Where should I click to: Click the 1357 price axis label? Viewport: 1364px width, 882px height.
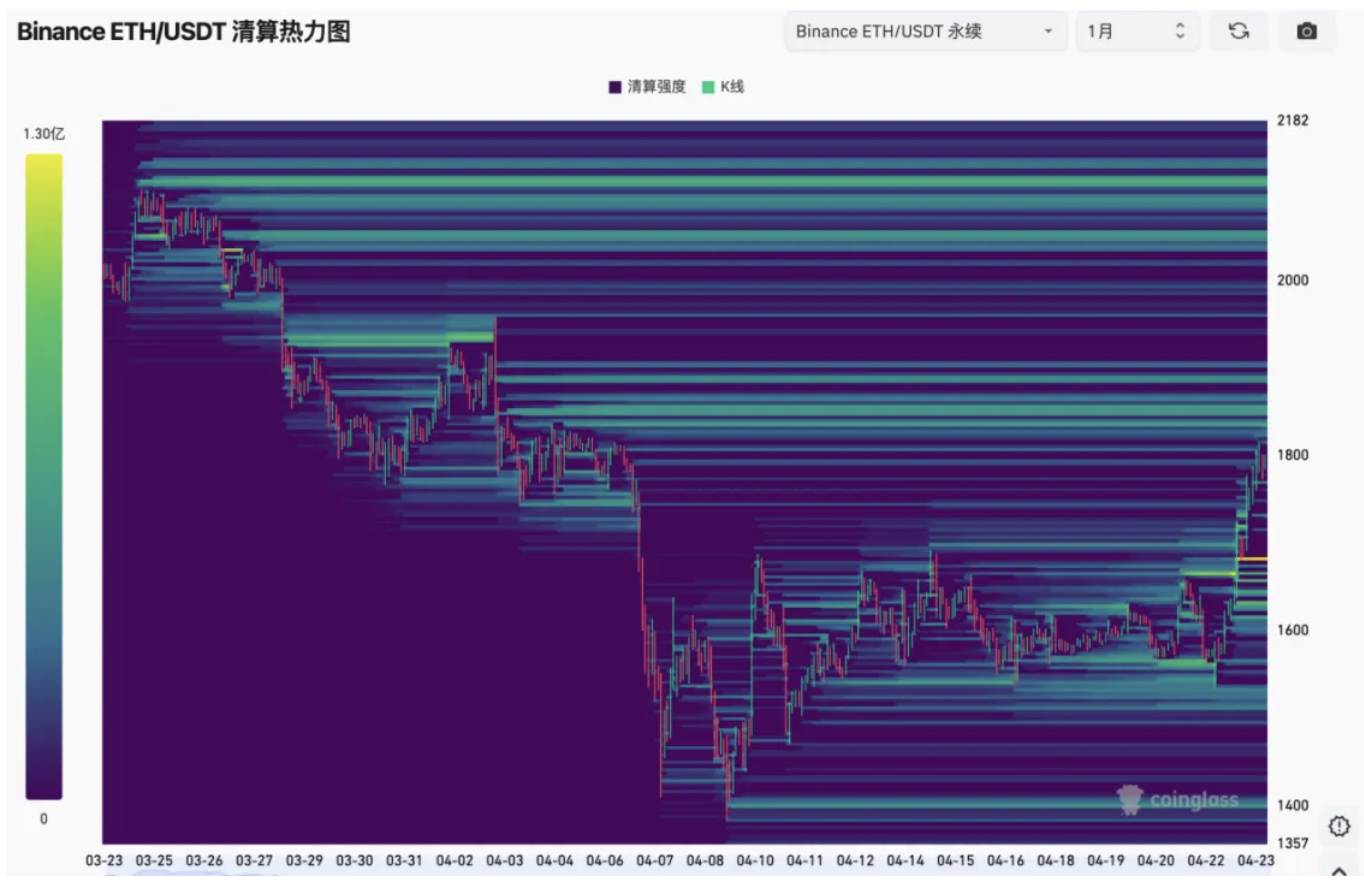click(x=1293, y=843)
